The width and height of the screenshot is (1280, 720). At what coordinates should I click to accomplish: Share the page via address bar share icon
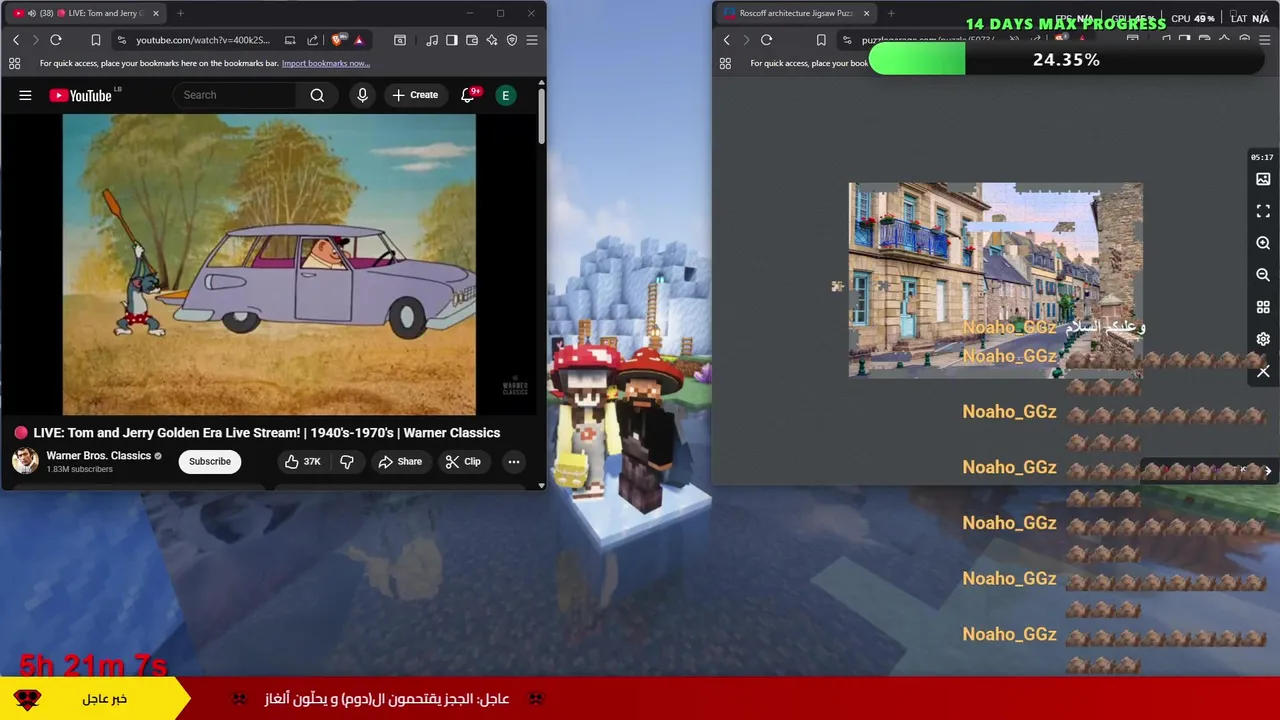(312, 40)
